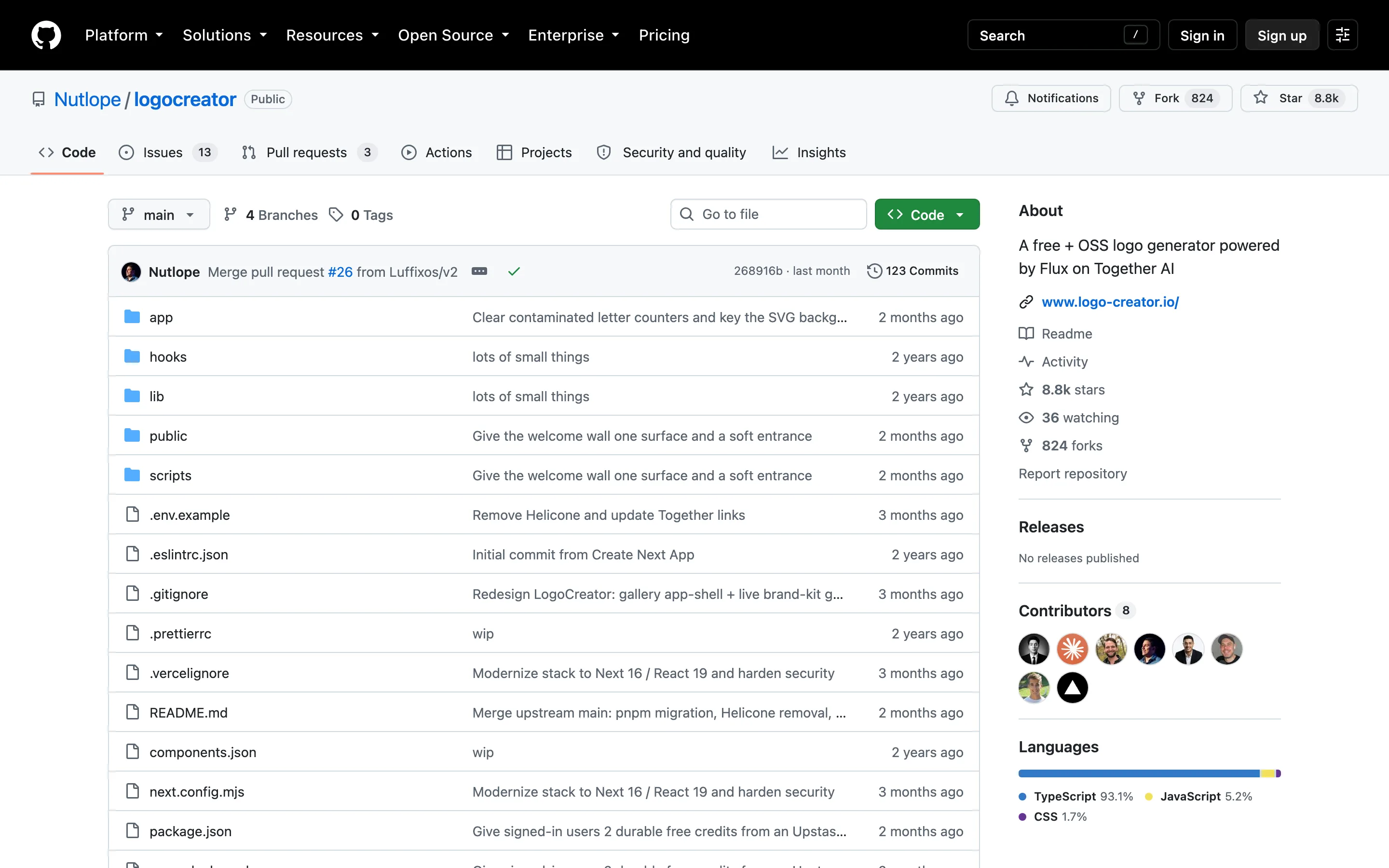Go to the GitHub homepage via the logo

click(x=46, y=35)
